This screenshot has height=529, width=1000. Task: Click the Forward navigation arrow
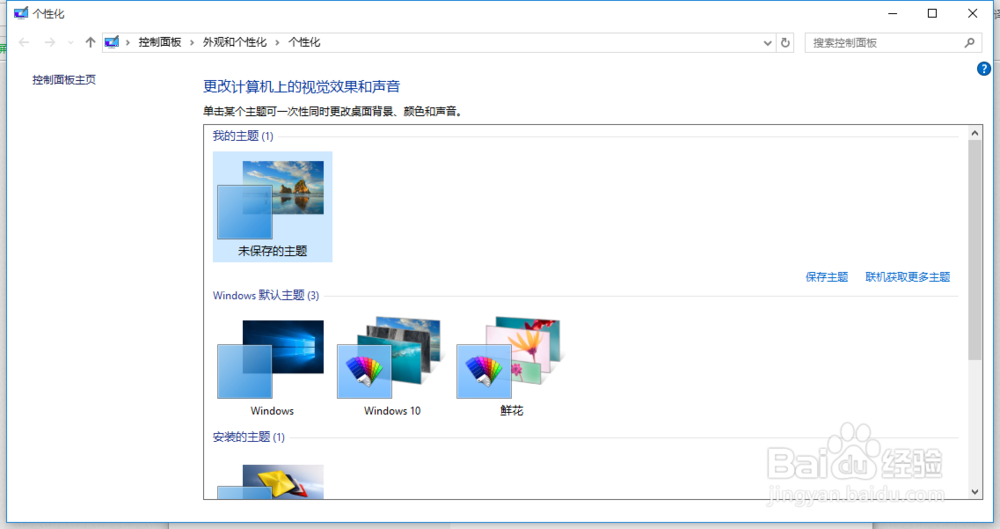(x=50, y=42)
